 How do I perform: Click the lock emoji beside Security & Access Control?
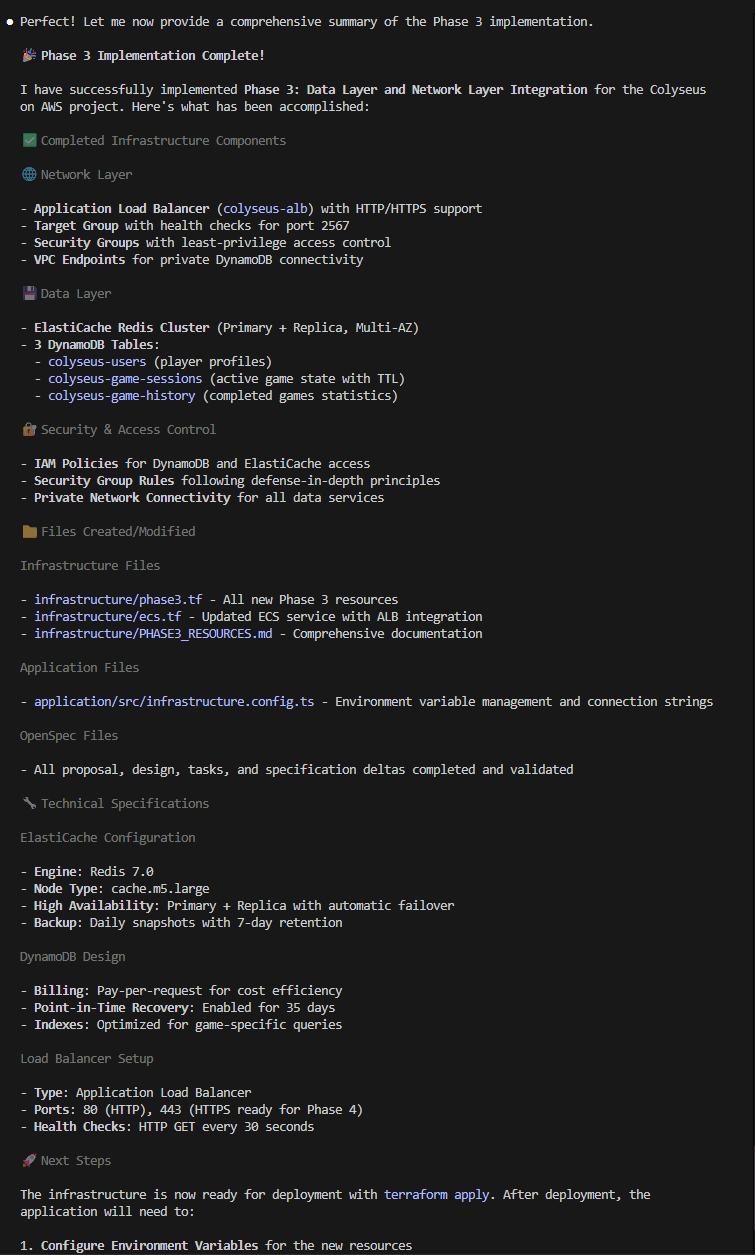coord(28,430)
